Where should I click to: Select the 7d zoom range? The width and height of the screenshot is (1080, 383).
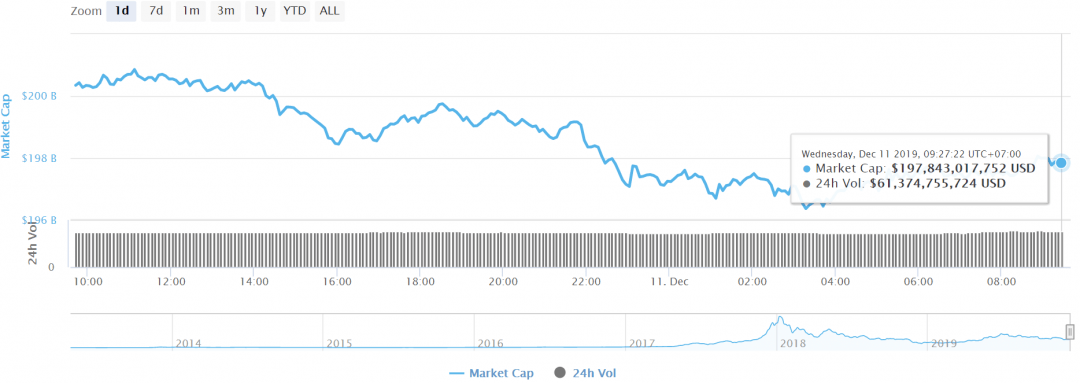156,12
